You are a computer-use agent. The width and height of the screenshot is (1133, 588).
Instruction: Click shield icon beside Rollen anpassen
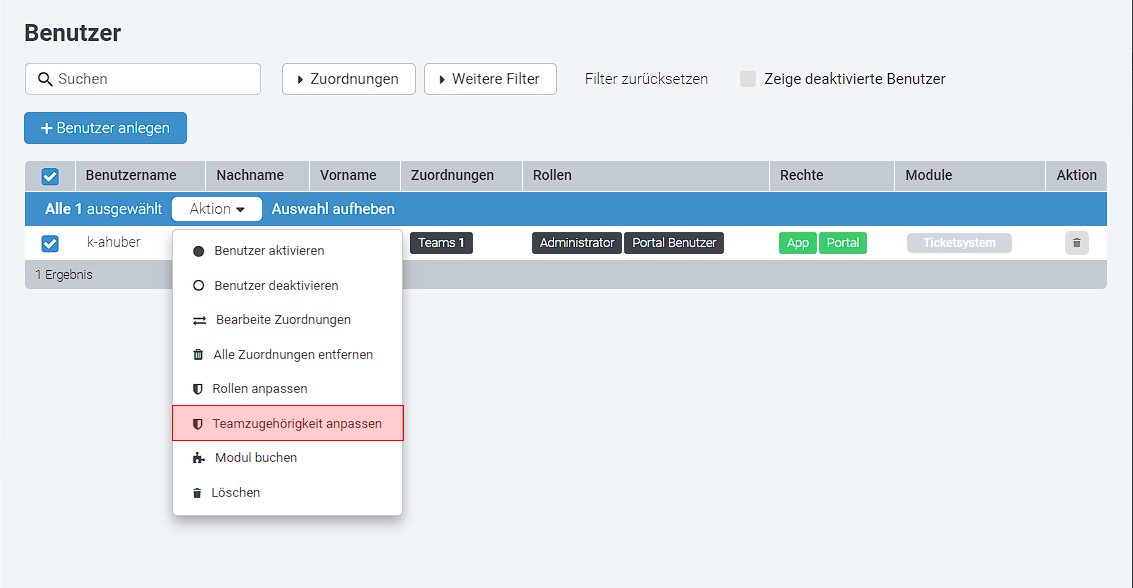[198, 389]
